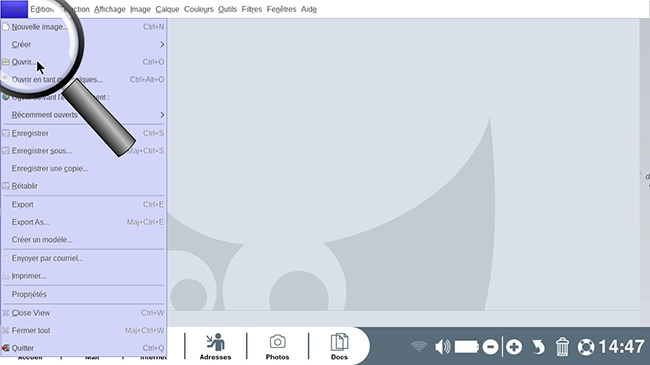Select the Propriétés entry
The image size is (650, 365).
point(84,294)
